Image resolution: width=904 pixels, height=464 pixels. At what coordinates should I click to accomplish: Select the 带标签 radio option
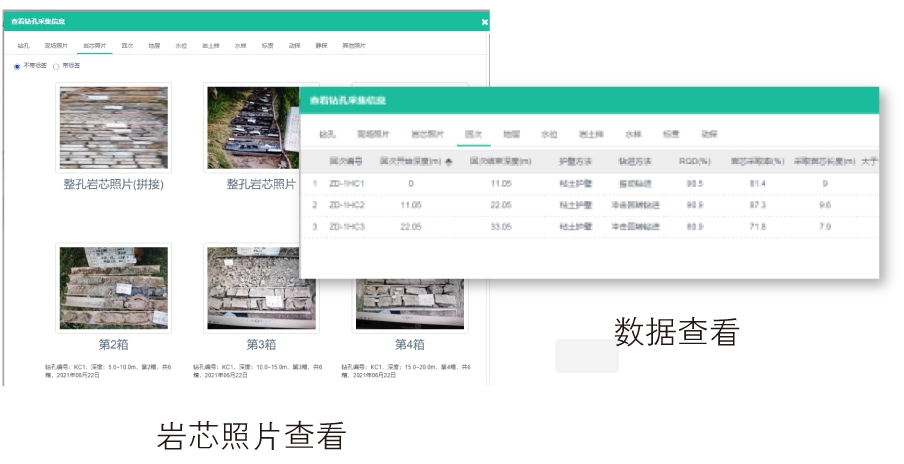click(x=56, y=66)
